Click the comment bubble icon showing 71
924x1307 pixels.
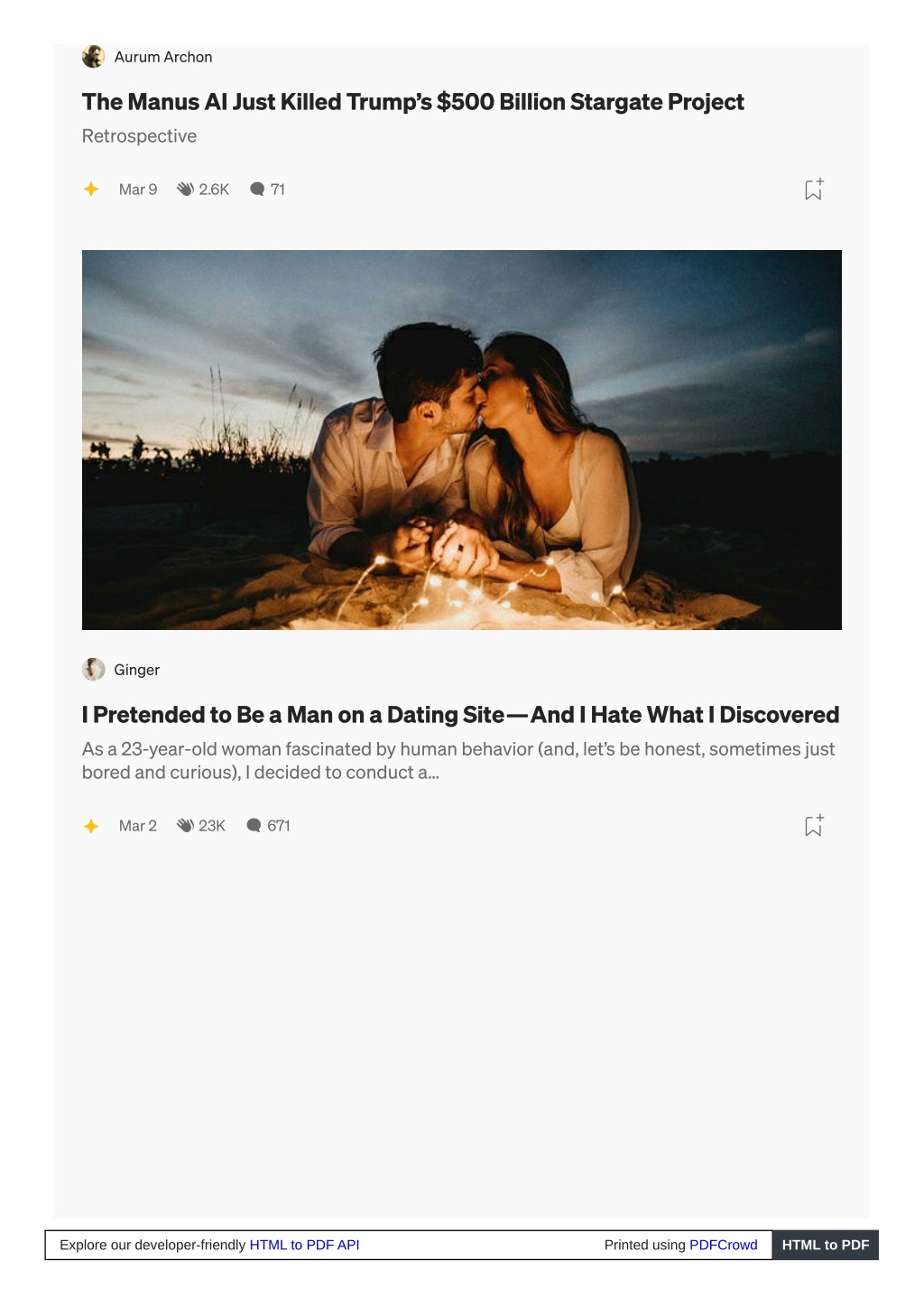257,189
